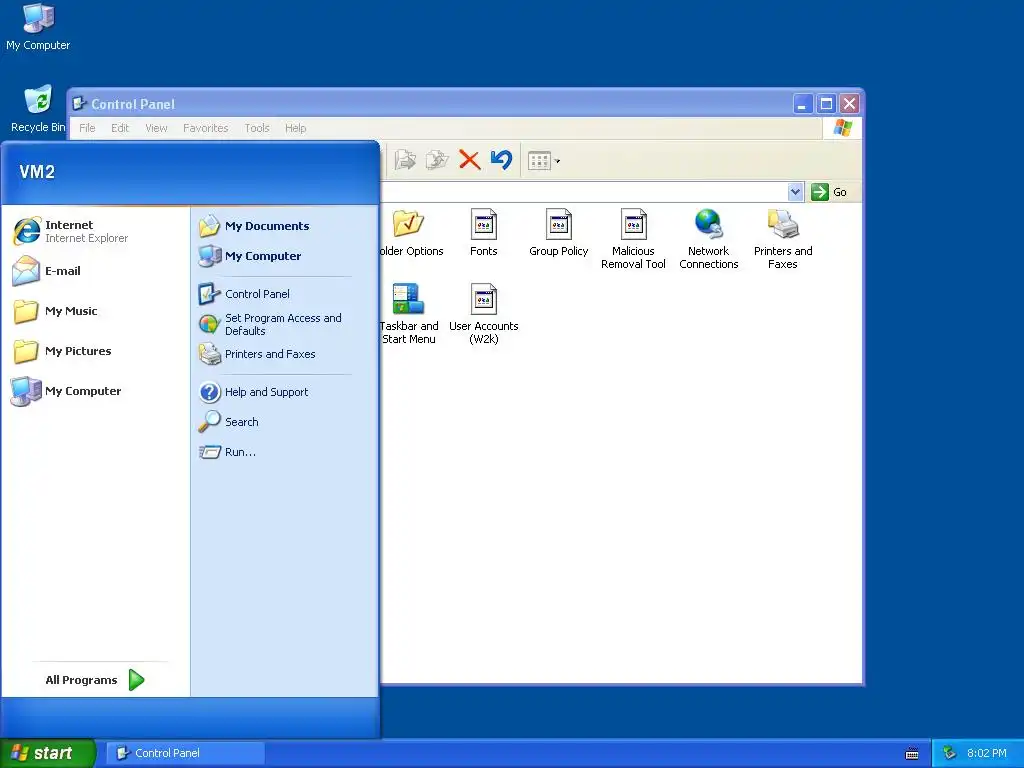
Task: Expand the address bar dropdown arrow
Action: click(x=795, y=192)
